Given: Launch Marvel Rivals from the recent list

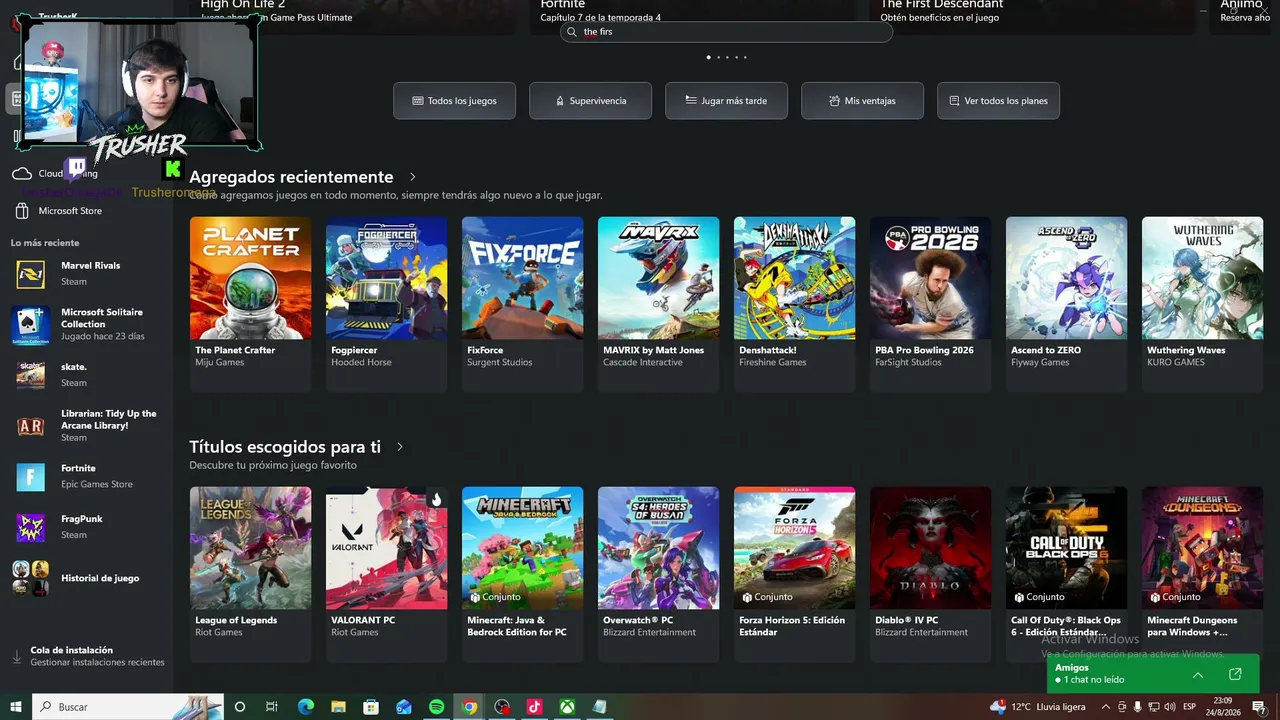Looking at the screenshot, I should tap(86, 273).
